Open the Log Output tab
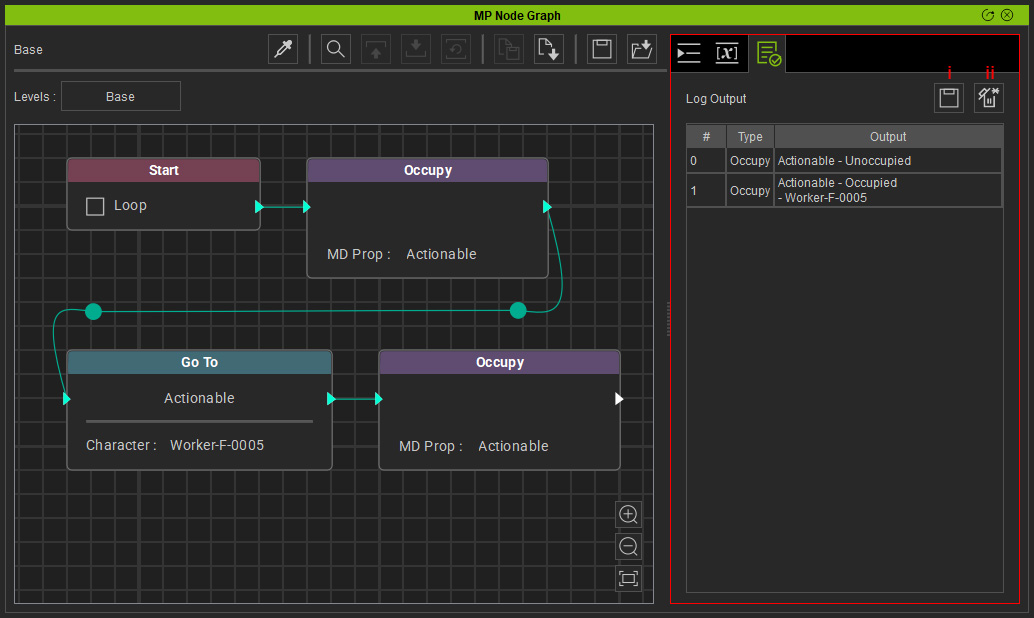The width and height of the screenshot is (1034, 618). pyautogui.click(x=769, y=53)
